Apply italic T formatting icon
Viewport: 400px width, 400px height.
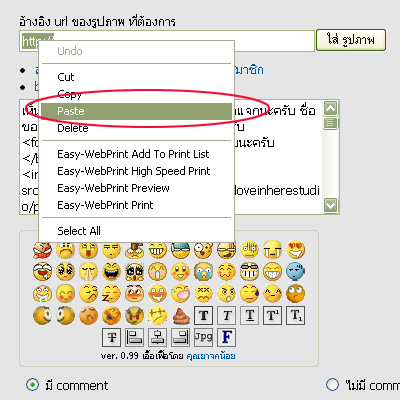(x=227, y=315)
